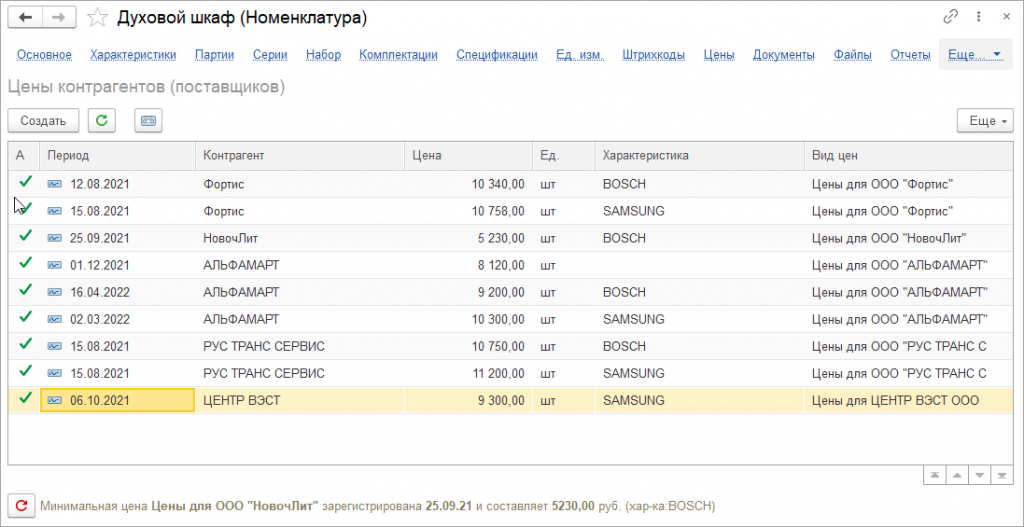Image resolution: width=1024 pixels, height=527 pixels.
Task: Click the record icon for 16.04.2022 row
Action: tap(55, 292)
